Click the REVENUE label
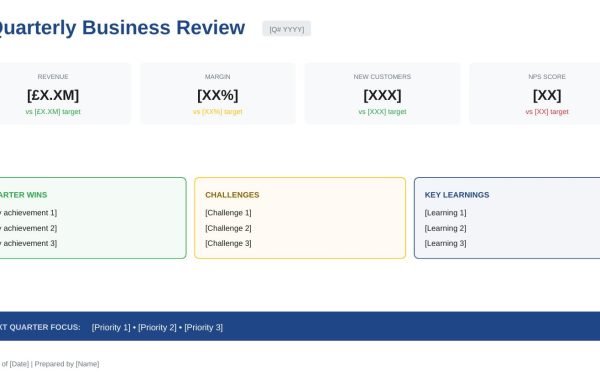 (x=53, y=77)
